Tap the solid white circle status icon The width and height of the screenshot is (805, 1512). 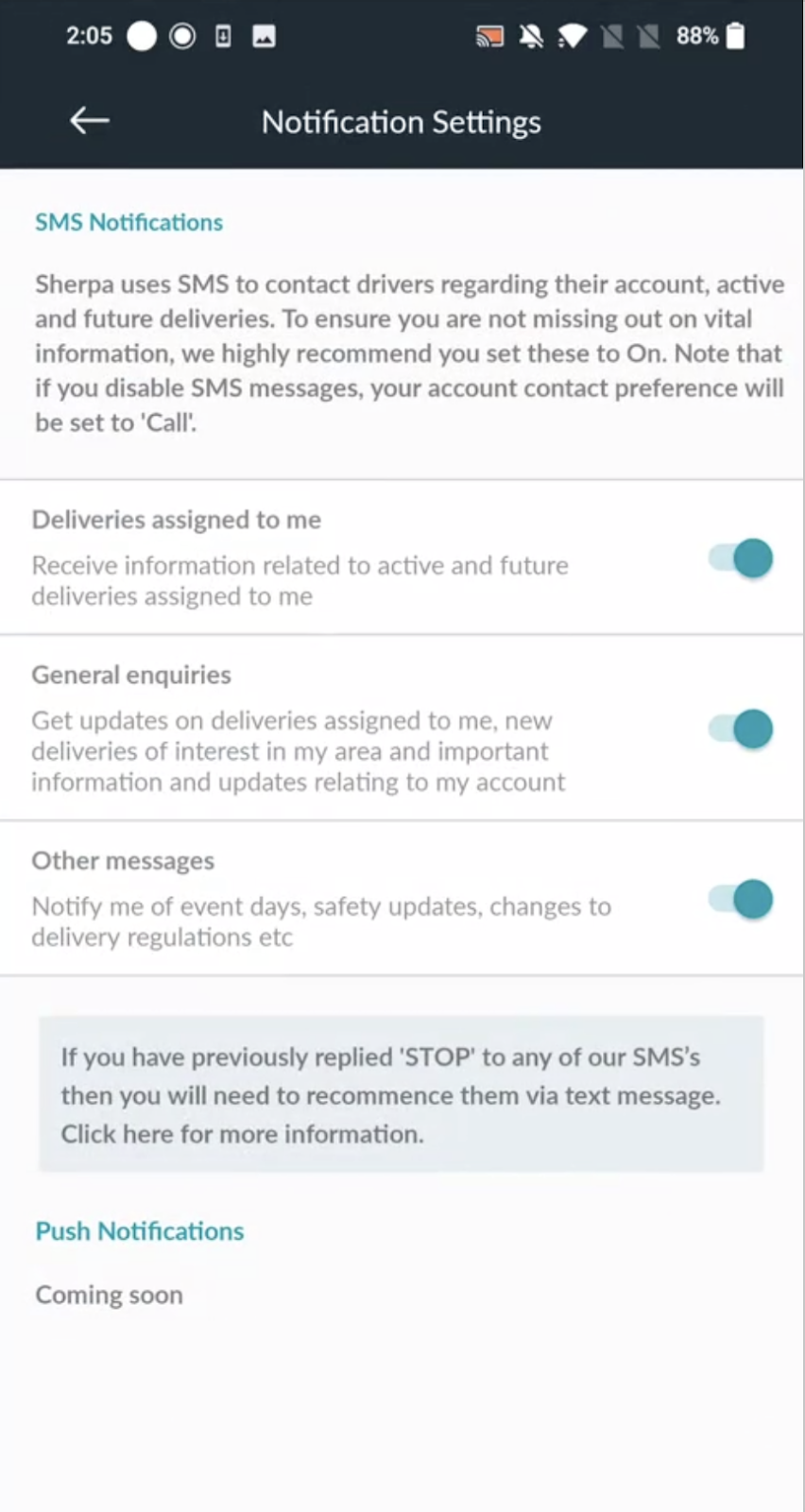click(x=142, y=37)
